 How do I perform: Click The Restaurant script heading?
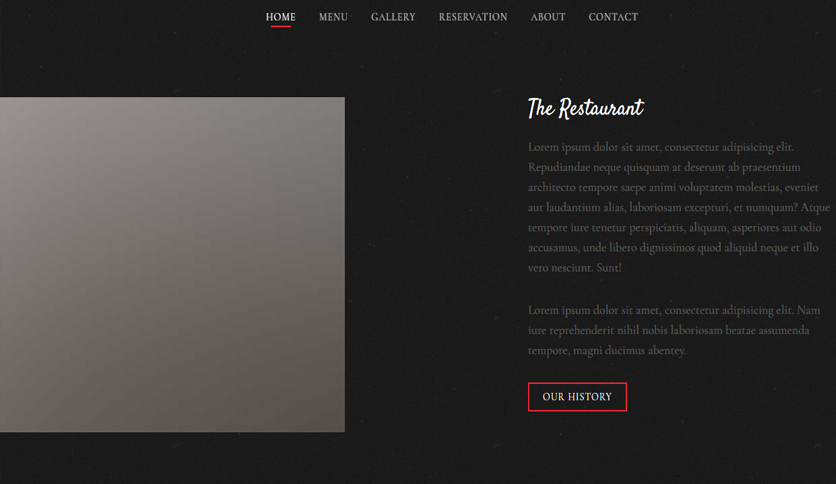click(x=585, y=108)
